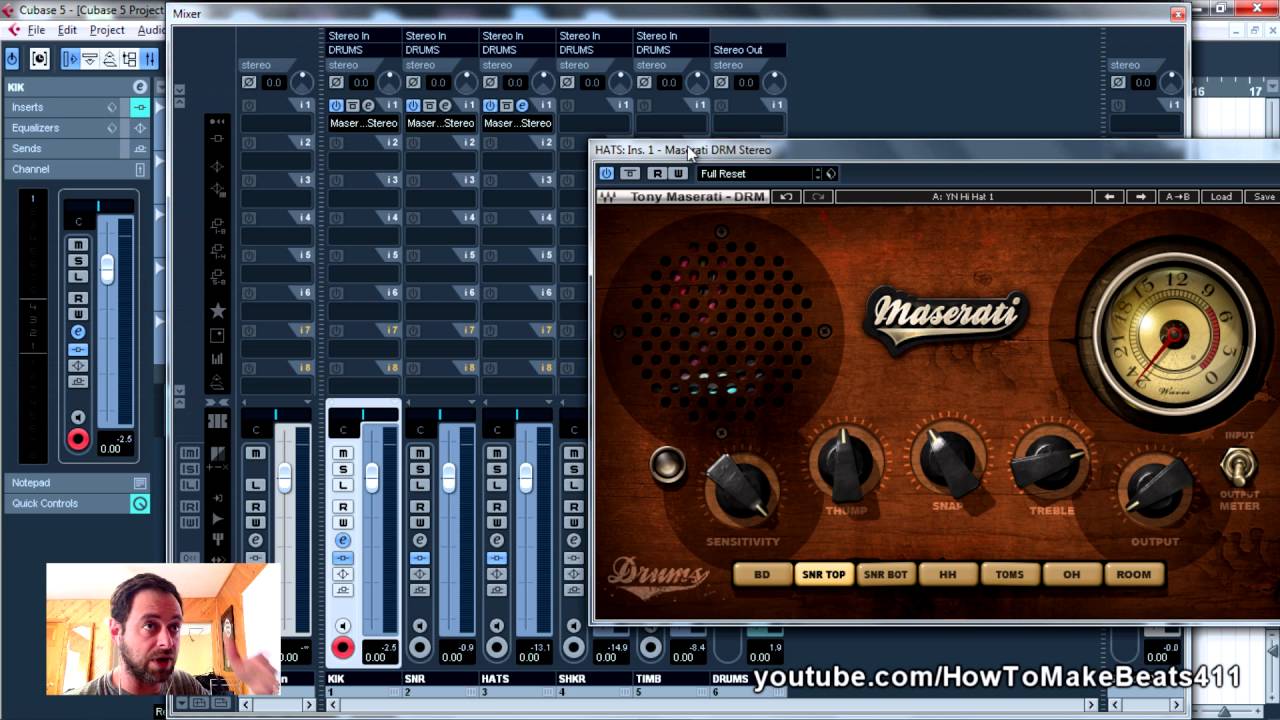The height and width of the screenshot is (720, 1280).
Task: Click the KIK edit channel 'e' icon in inspector header
Action: click(139, 87)
